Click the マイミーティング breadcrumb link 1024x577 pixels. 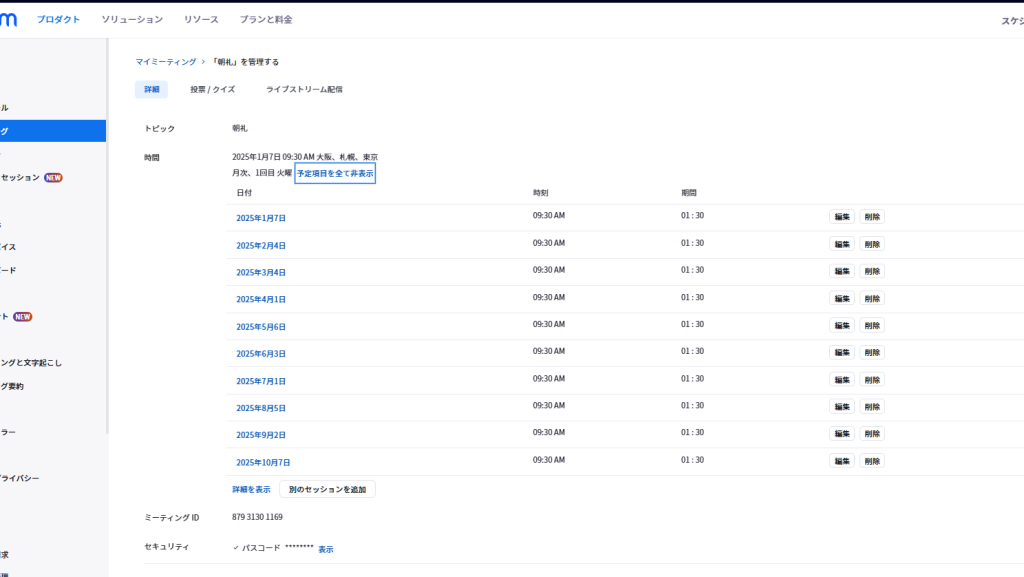coord(166,62)
